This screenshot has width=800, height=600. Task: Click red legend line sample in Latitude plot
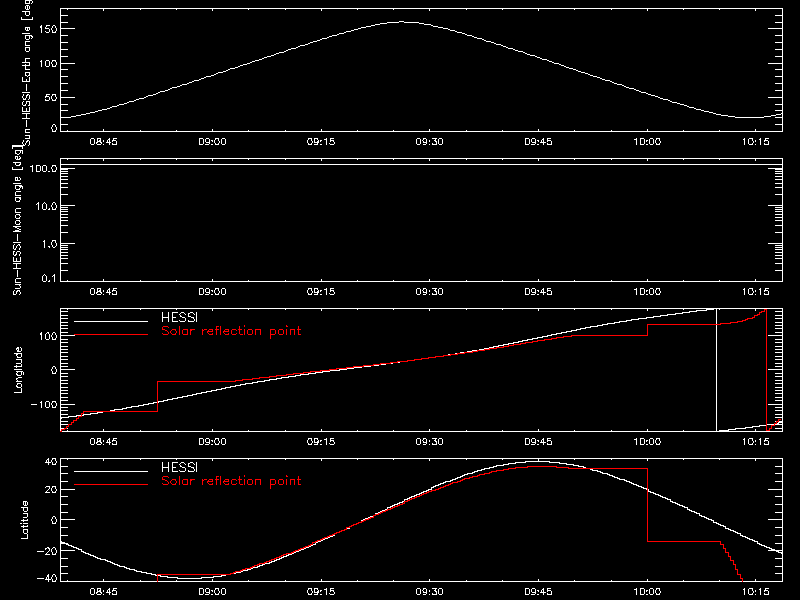111,485
